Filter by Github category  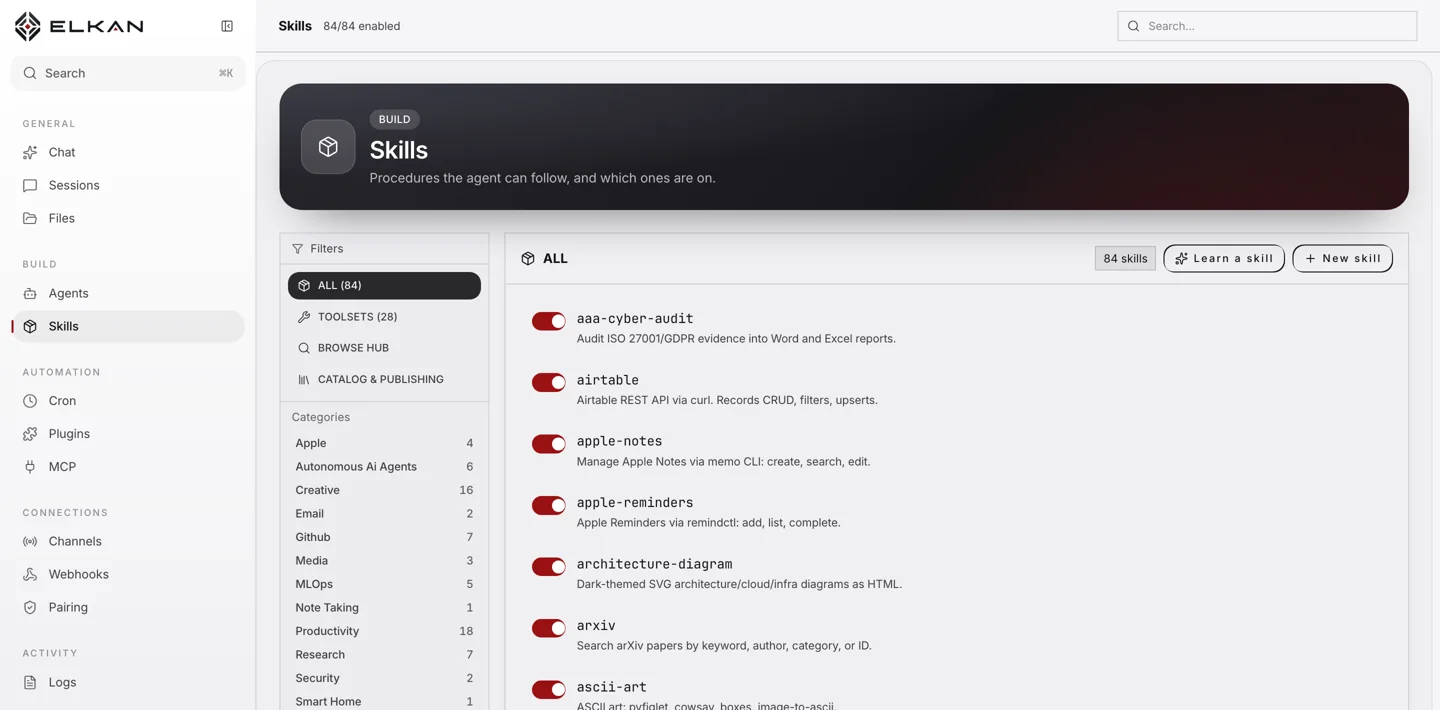click(384, 537)
